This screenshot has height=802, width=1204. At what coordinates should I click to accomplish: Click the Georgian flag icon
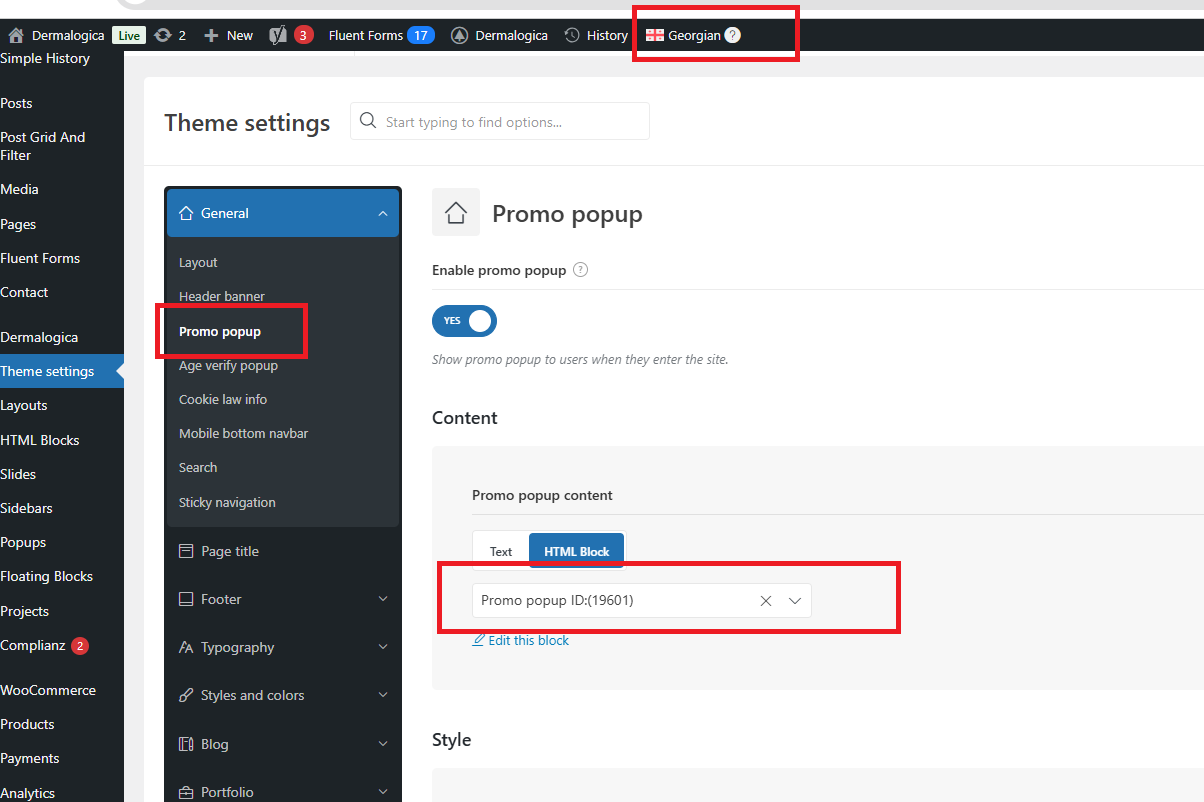click(655, 35)
